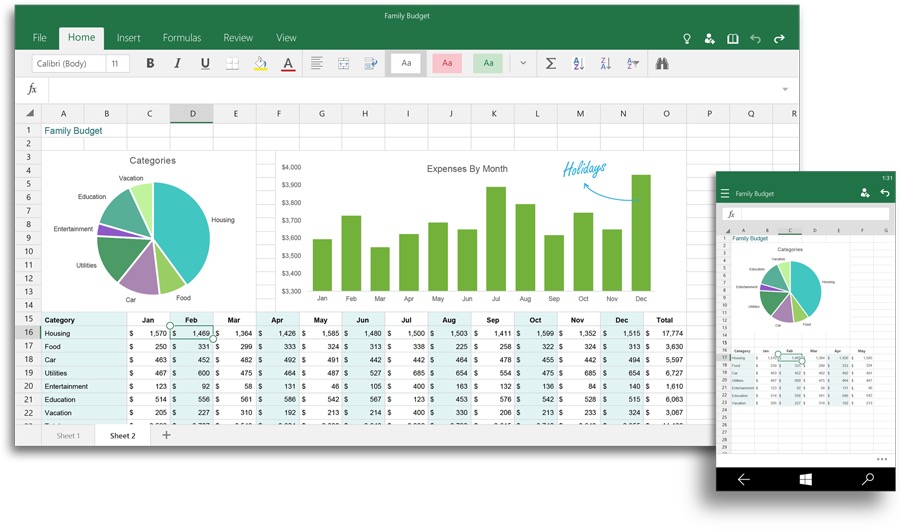Apply the red Bad cell style
900x530 pixels.
pos(447,64)
